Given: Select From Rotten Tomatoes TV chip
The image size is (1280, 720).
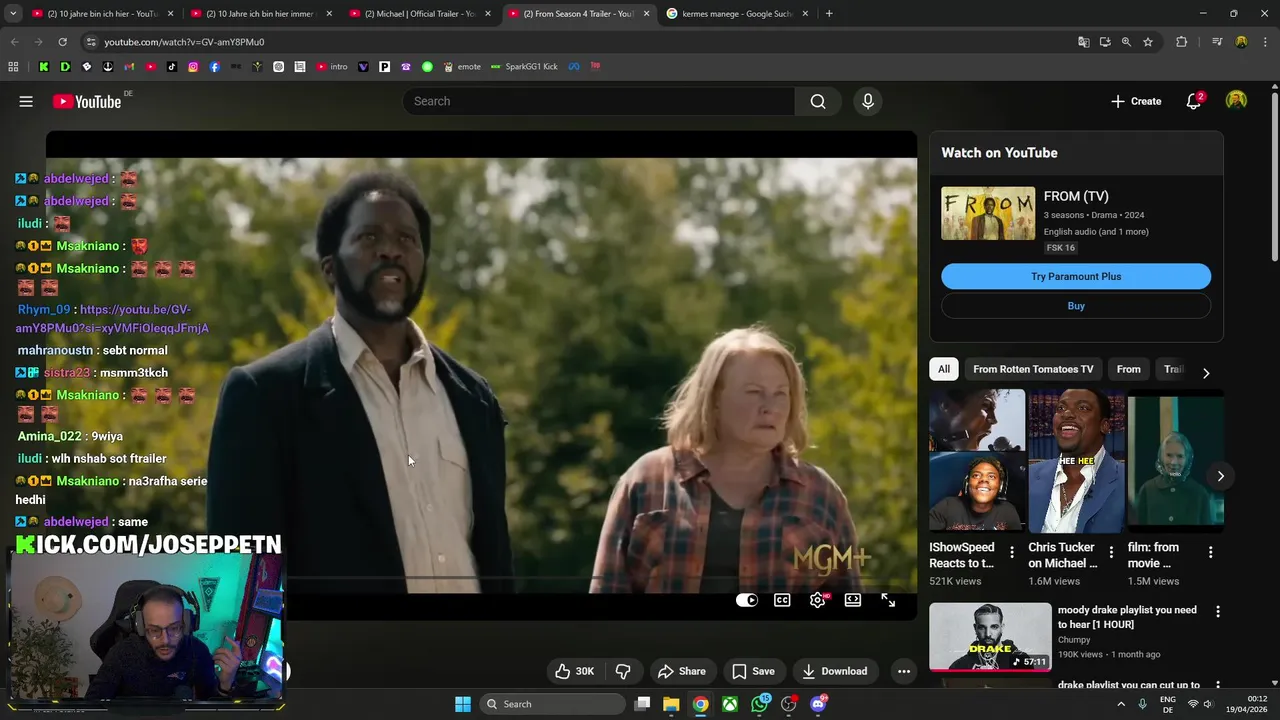Looking at the screenshot, I should 1033,369.
